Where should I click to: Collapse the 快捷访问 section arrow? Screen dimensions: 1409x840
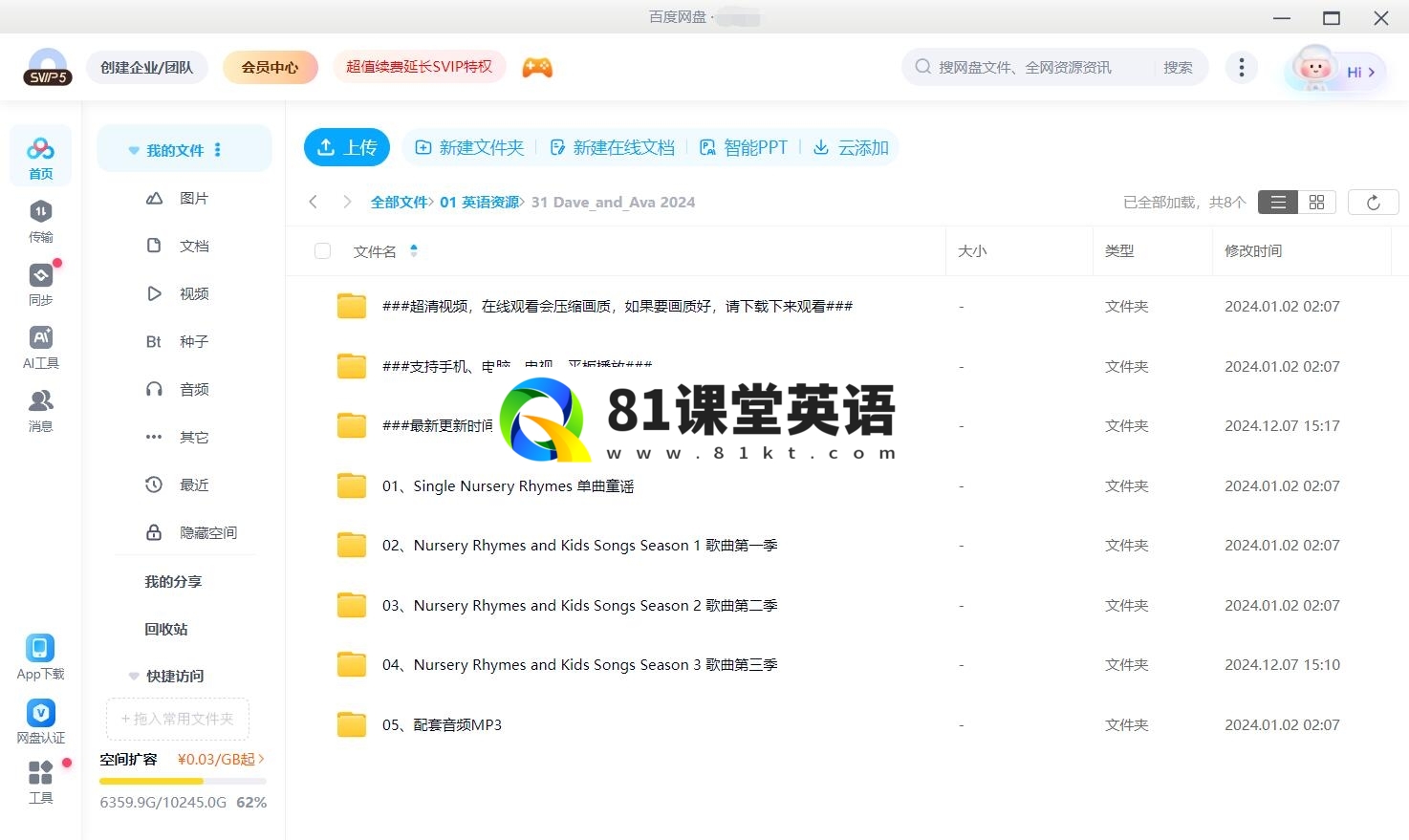(134, 677)
